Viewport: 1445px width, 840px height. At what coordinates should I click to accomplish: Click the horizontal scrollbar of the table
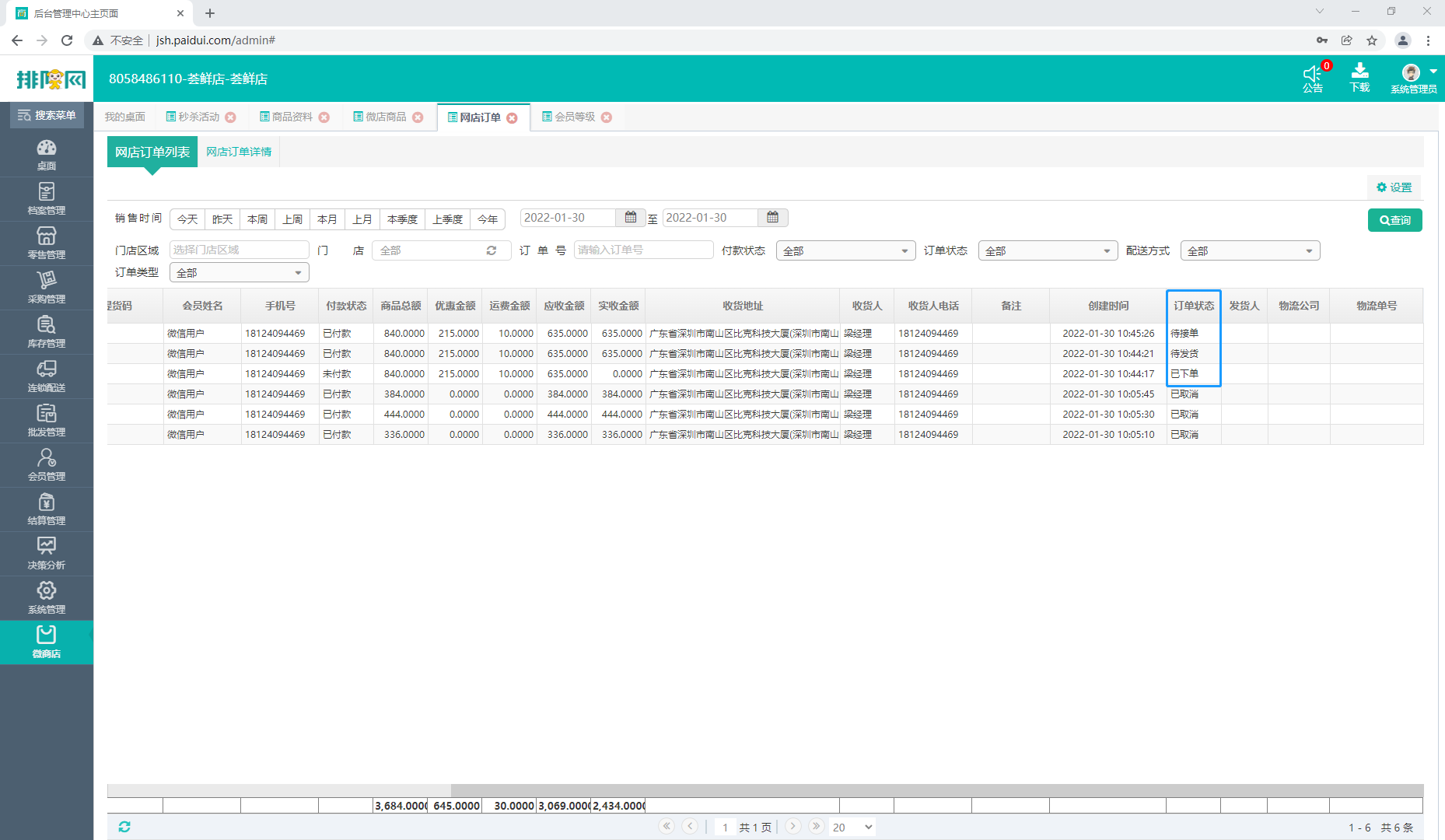coord(936,790)
